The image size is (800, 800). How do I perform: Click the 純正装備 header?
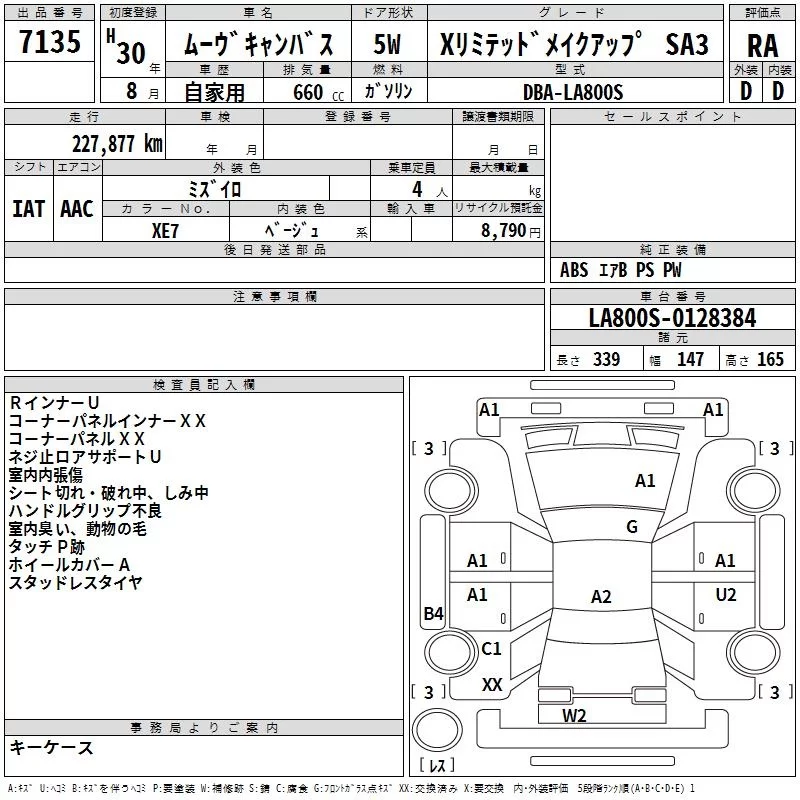point(672,249)
